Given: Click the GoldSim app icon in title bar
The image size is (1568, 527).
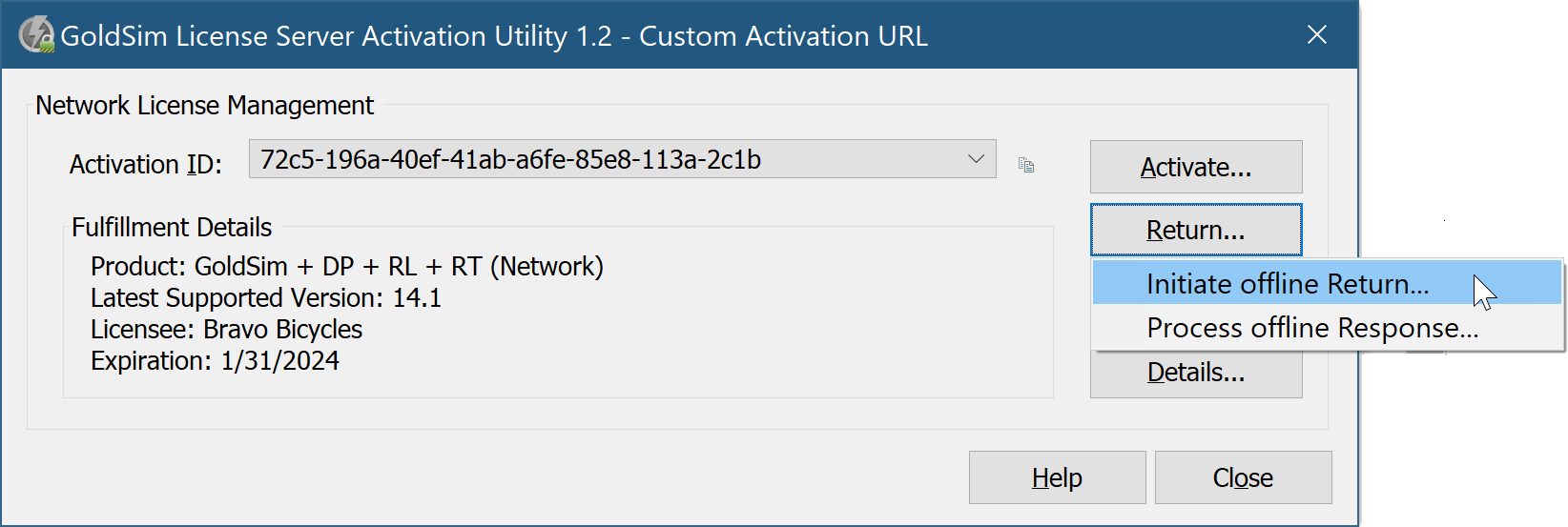Looking at the screenshot, I should point(36,34).
